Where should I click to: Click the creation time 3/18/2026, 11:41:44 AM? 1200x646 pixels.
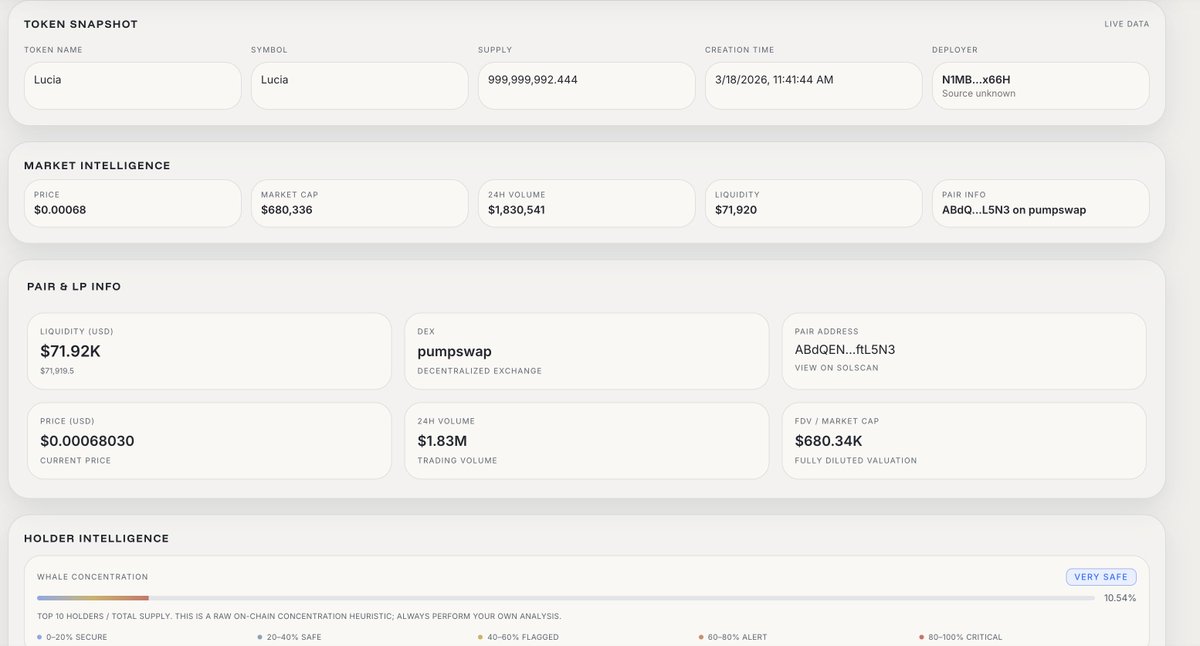click(x=776, y=79)
